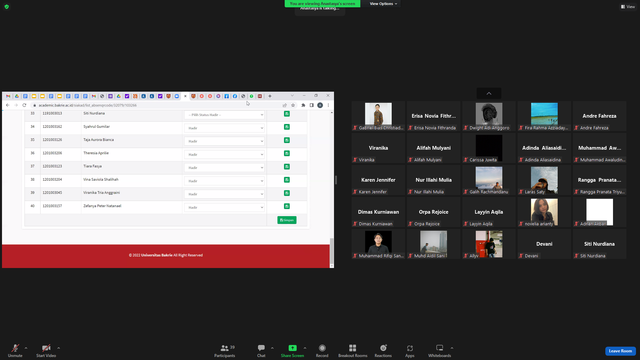Open a new browser tab with plus
The width and height of the screenshot is (640, 360).
tap(270, 96)
